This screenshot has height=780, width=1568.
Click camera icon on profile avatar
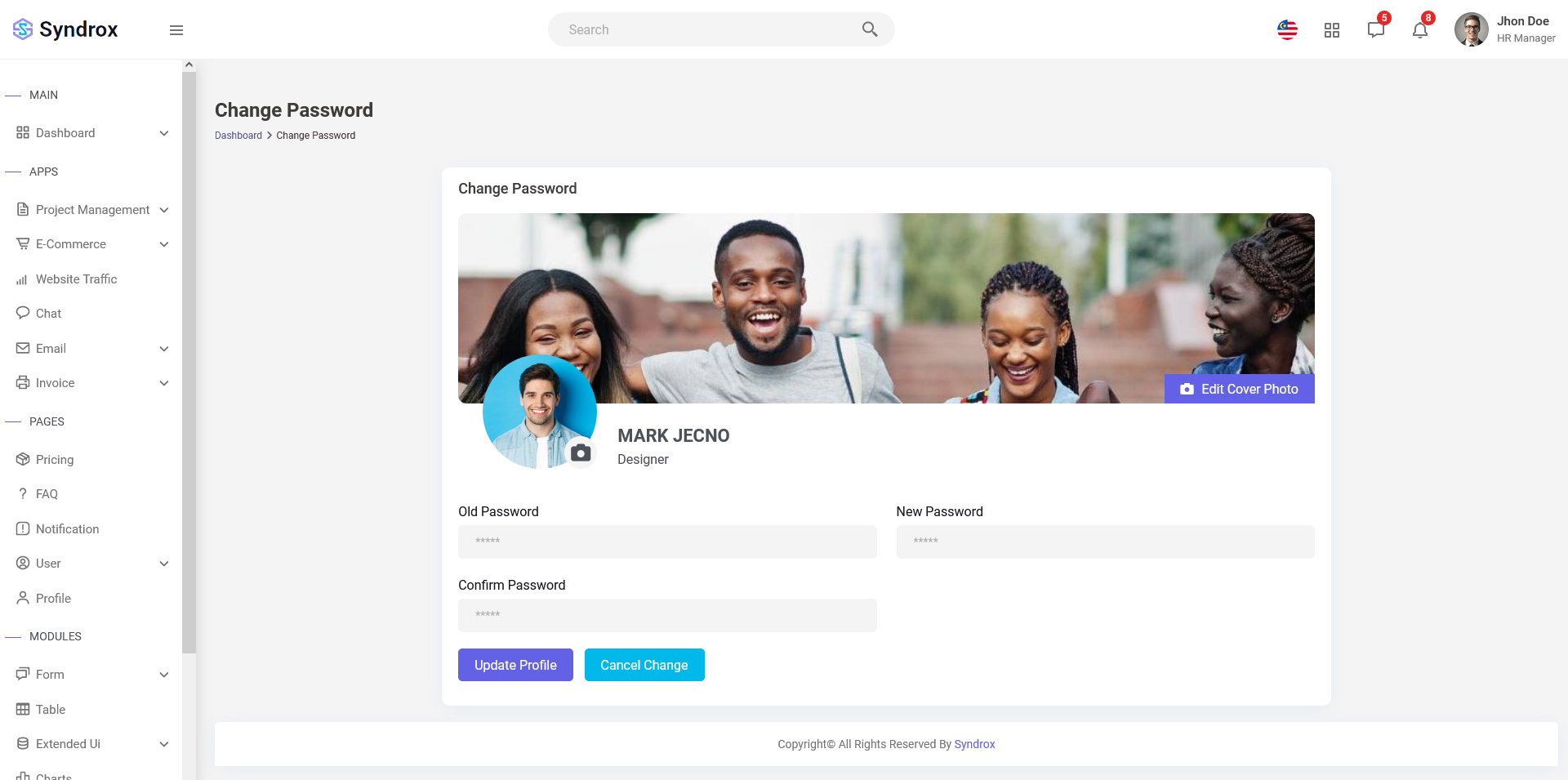pyautogui.click(x=581, y=452)
